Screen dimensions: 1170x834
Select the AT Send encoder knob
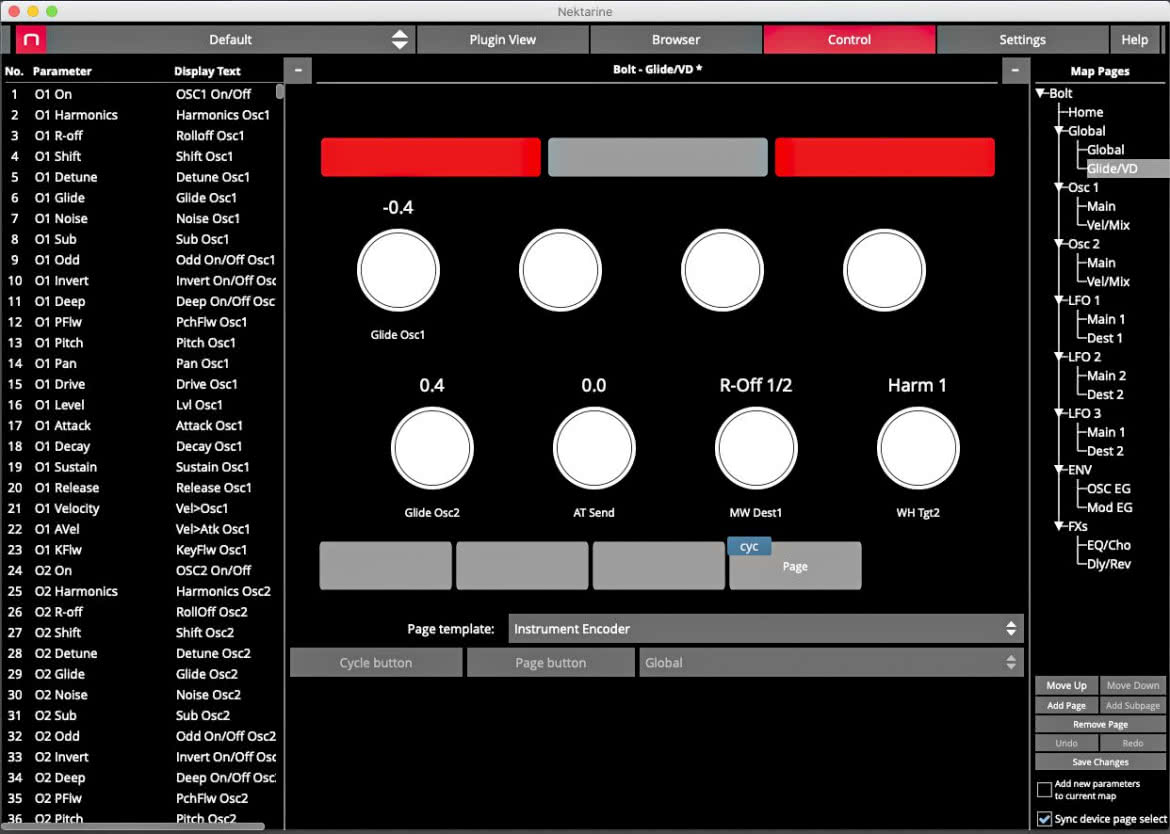[594, 448]
